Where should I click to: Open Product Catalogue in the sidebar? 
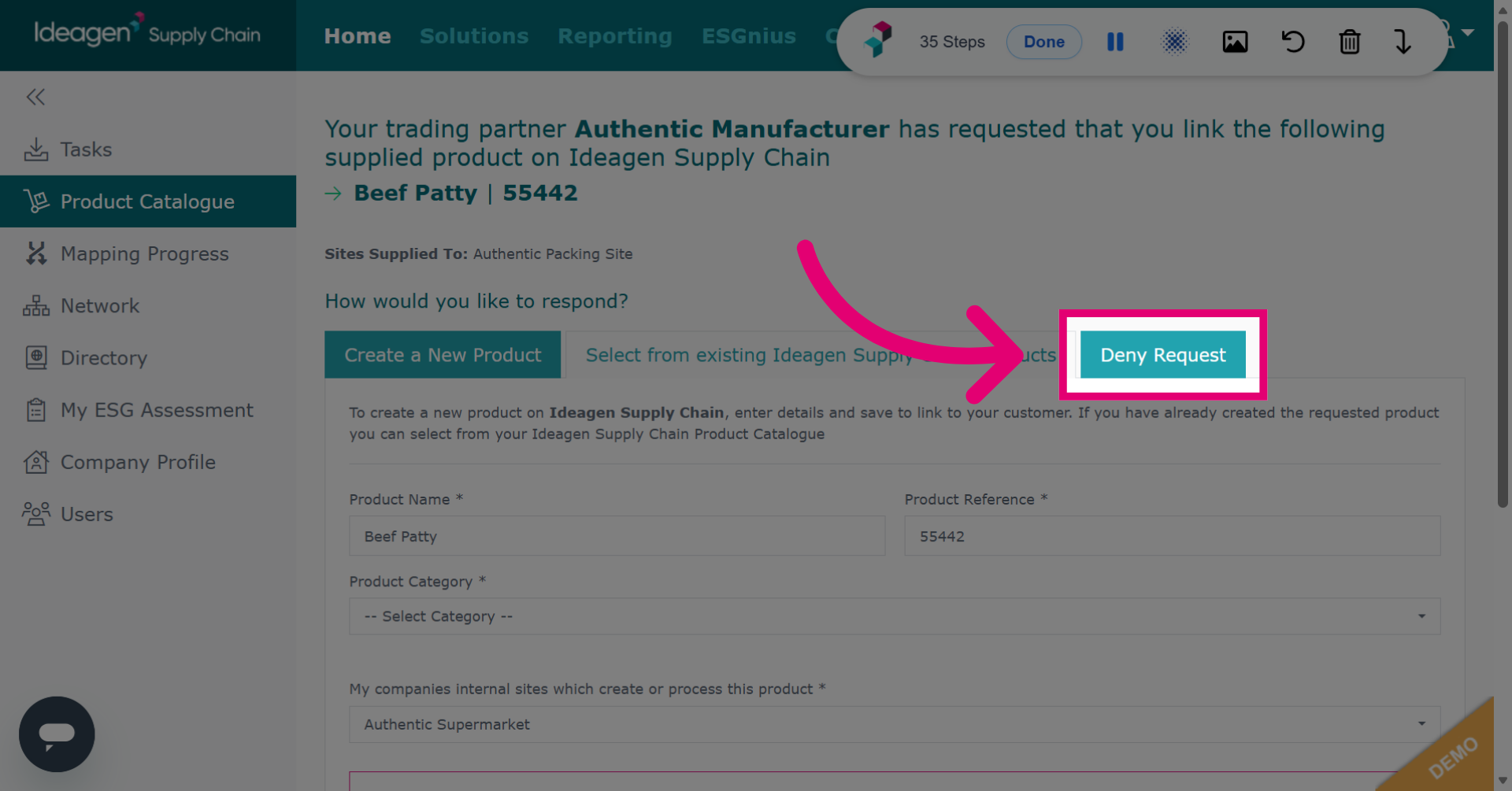(x=148, y=201)
